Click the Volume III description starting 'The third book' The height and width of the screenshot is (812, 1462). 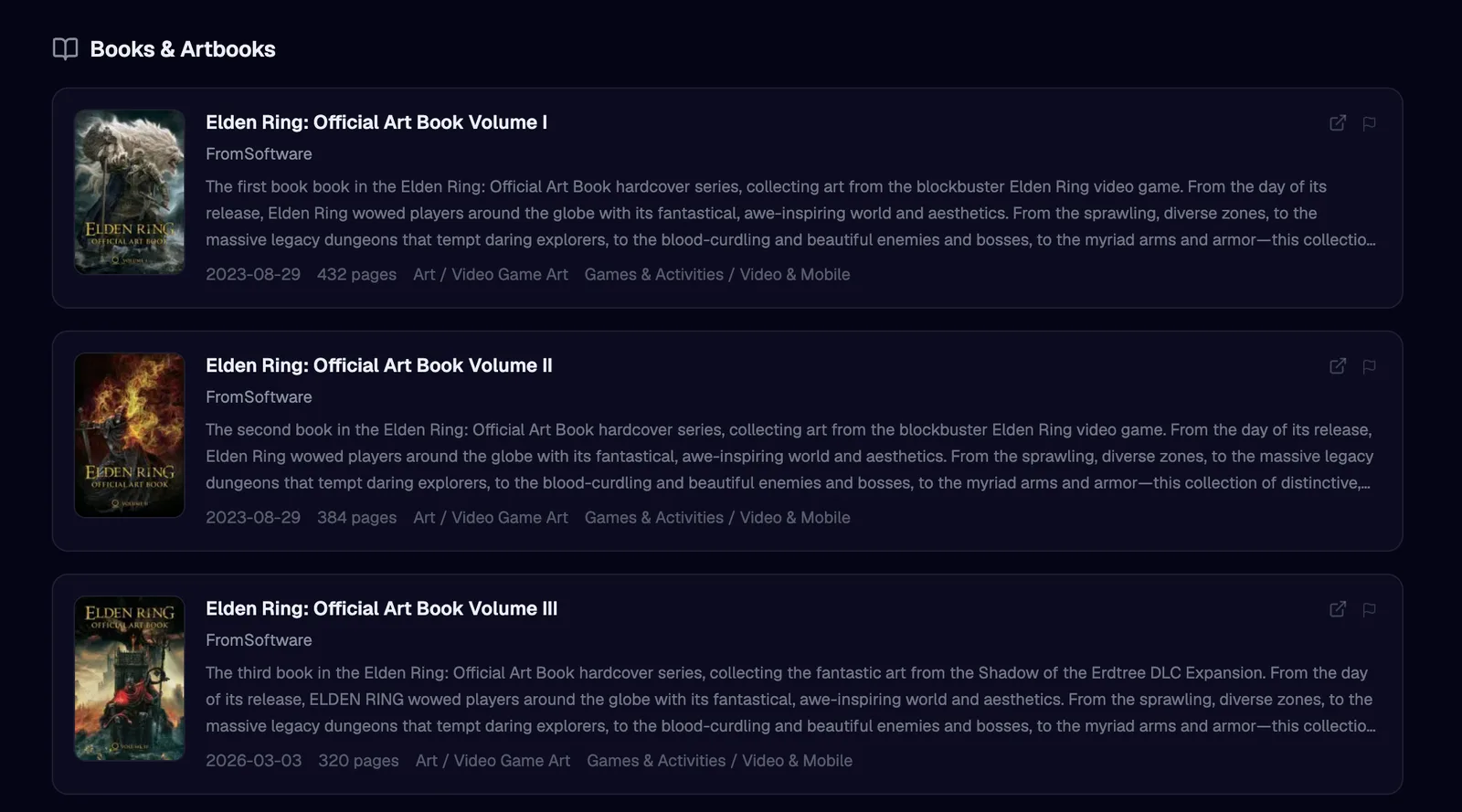(790, 699)
